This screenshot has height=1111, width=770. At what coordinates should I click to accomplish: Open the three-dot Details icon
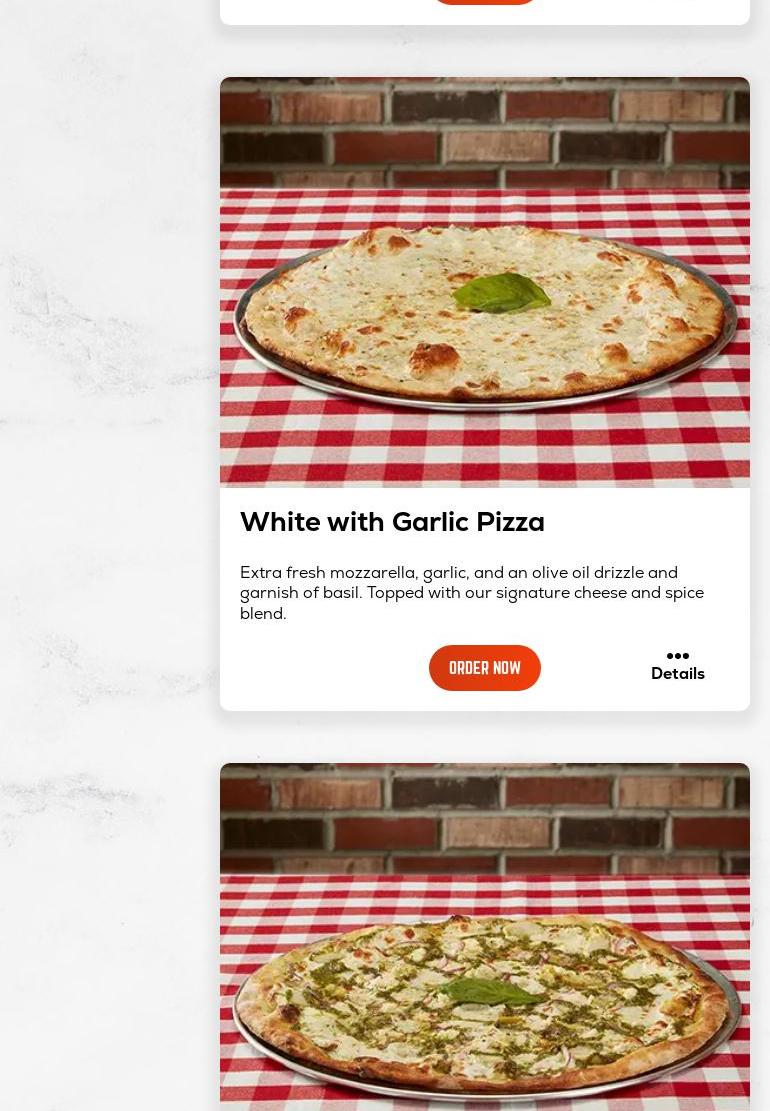tap(678, 655)
